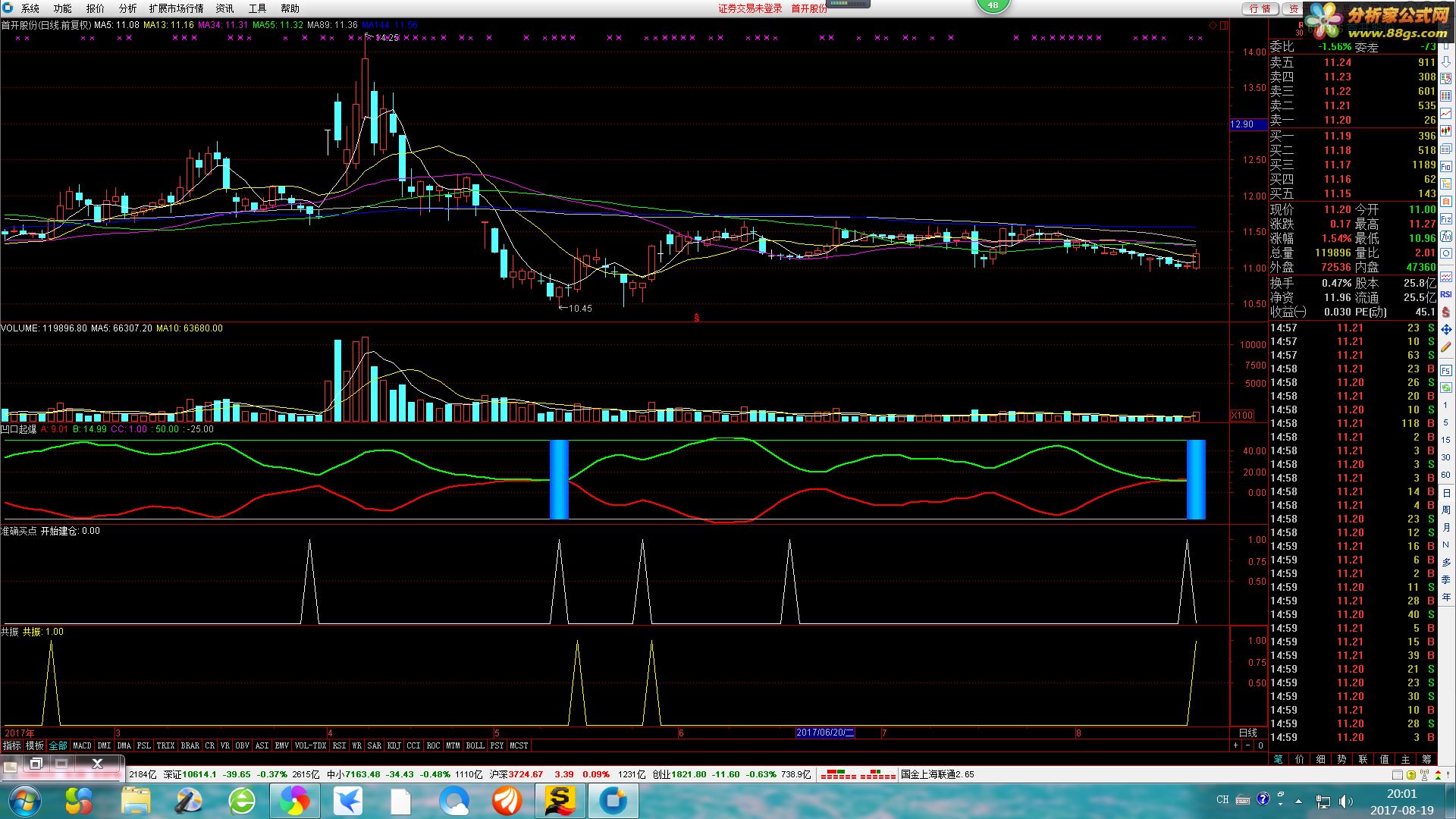Select the 价 tab below tick list
This screenshot has width=1456, height=819.
(x=1300, y=759)
